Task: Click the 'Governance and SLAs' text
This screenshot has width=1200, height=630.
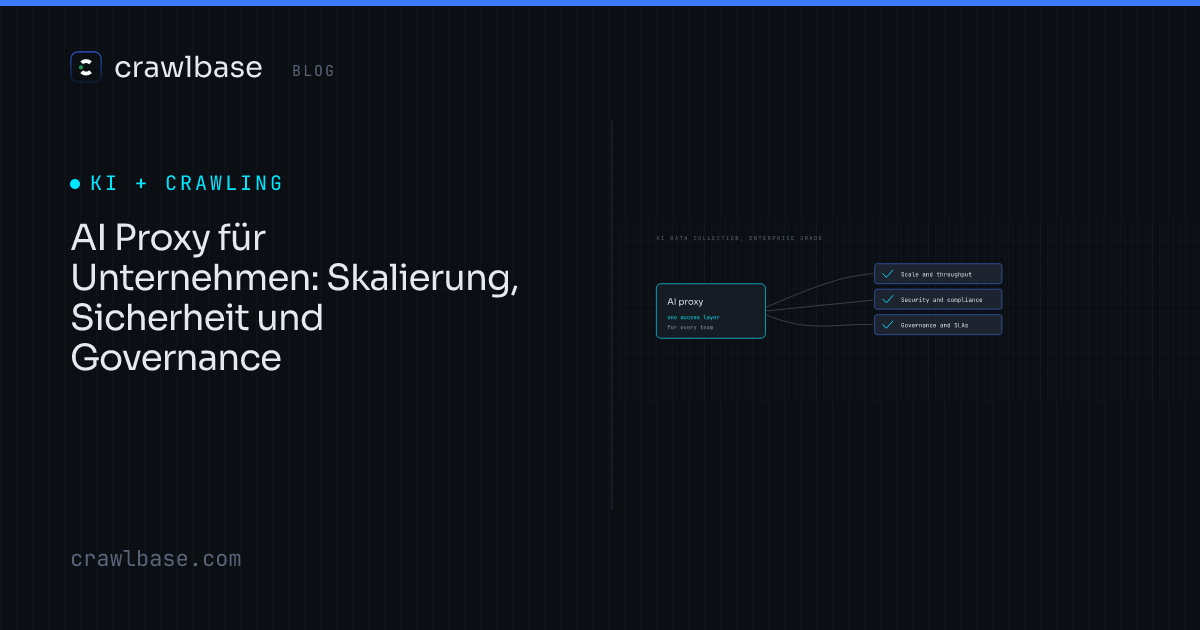Action: [934, 325]
